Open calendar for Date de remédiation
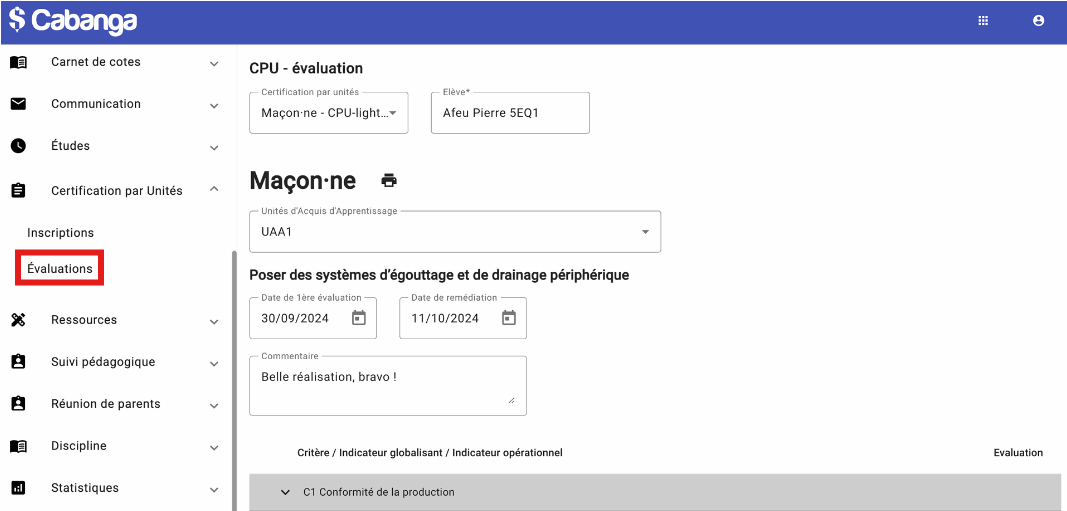The image size is (1067, 511). (509, 318)
